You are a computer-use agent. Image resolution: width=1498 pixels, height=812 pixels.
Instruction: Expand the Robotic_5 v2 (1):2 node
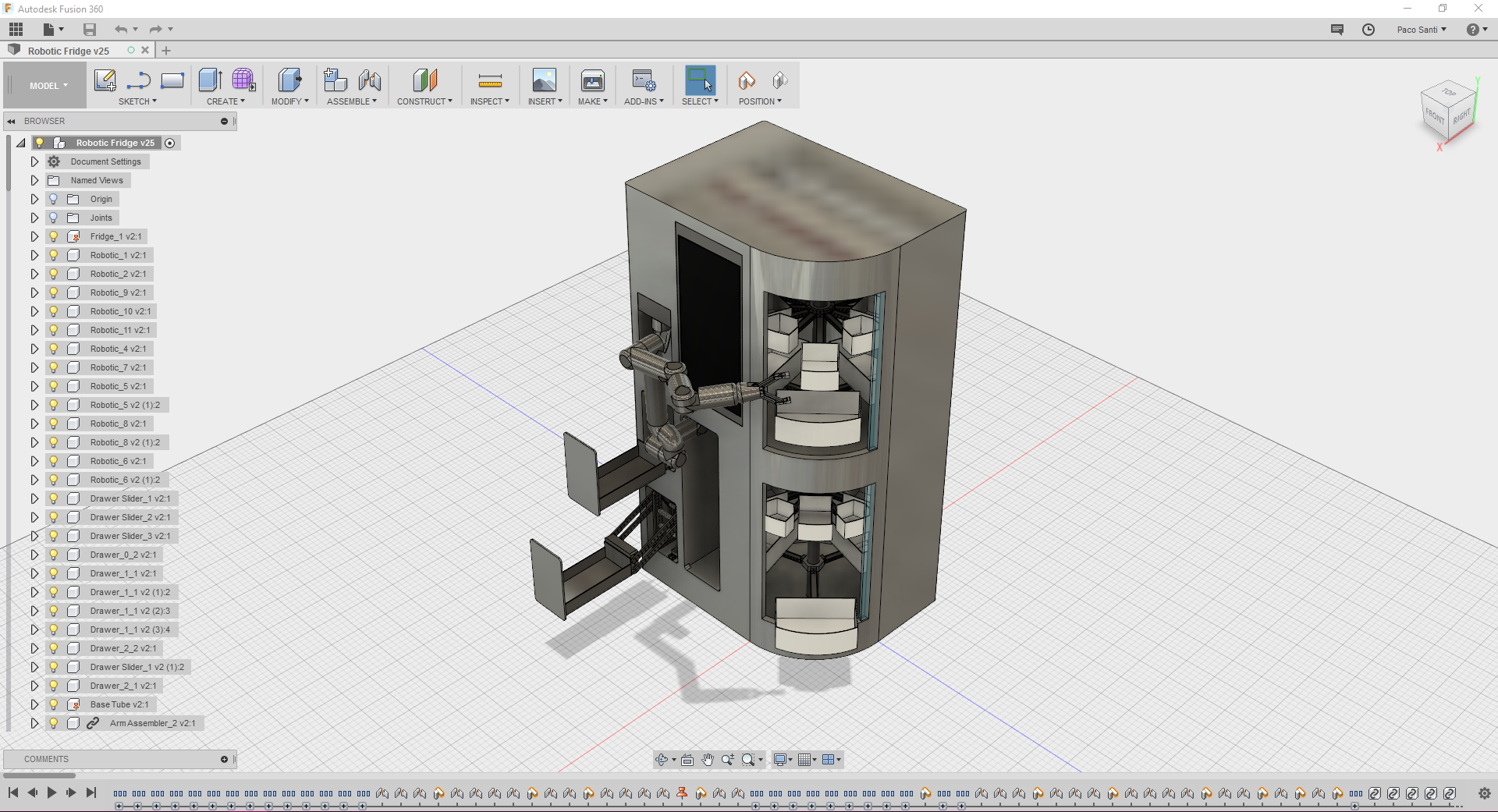(34, 405)
